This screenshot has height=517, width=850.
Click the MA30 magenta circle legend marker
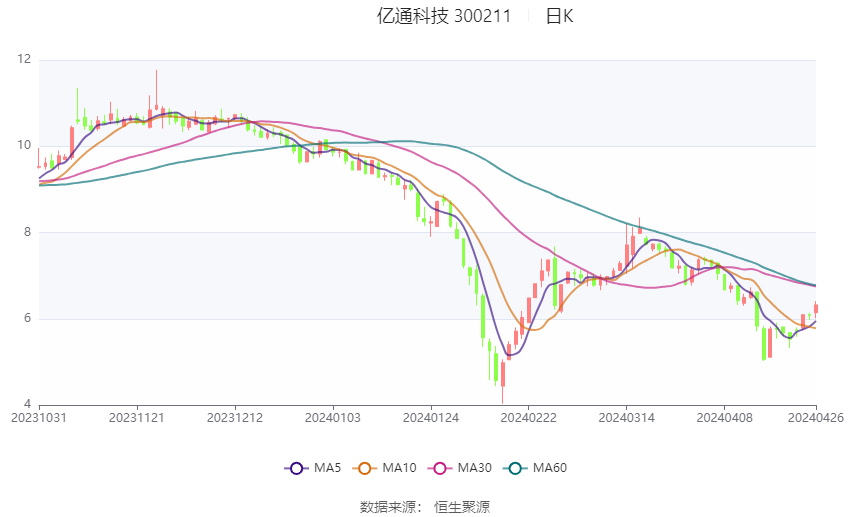[x=437, y=467]
